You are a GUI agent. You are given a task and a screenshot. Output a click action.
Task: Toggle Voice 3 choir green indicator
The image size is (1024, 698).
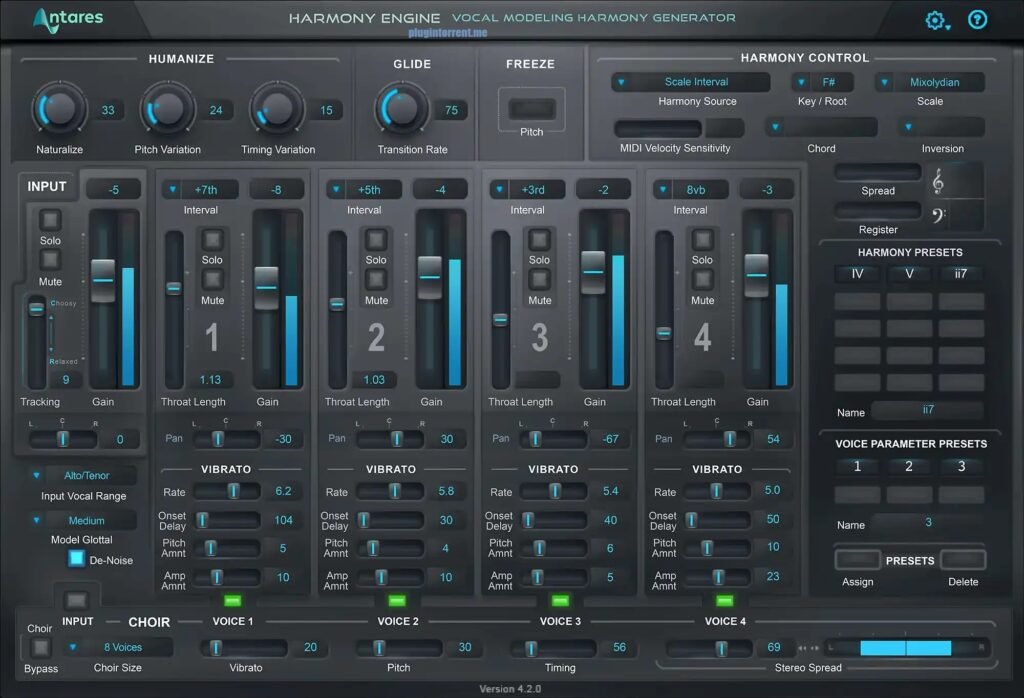[x=560, y=600]
